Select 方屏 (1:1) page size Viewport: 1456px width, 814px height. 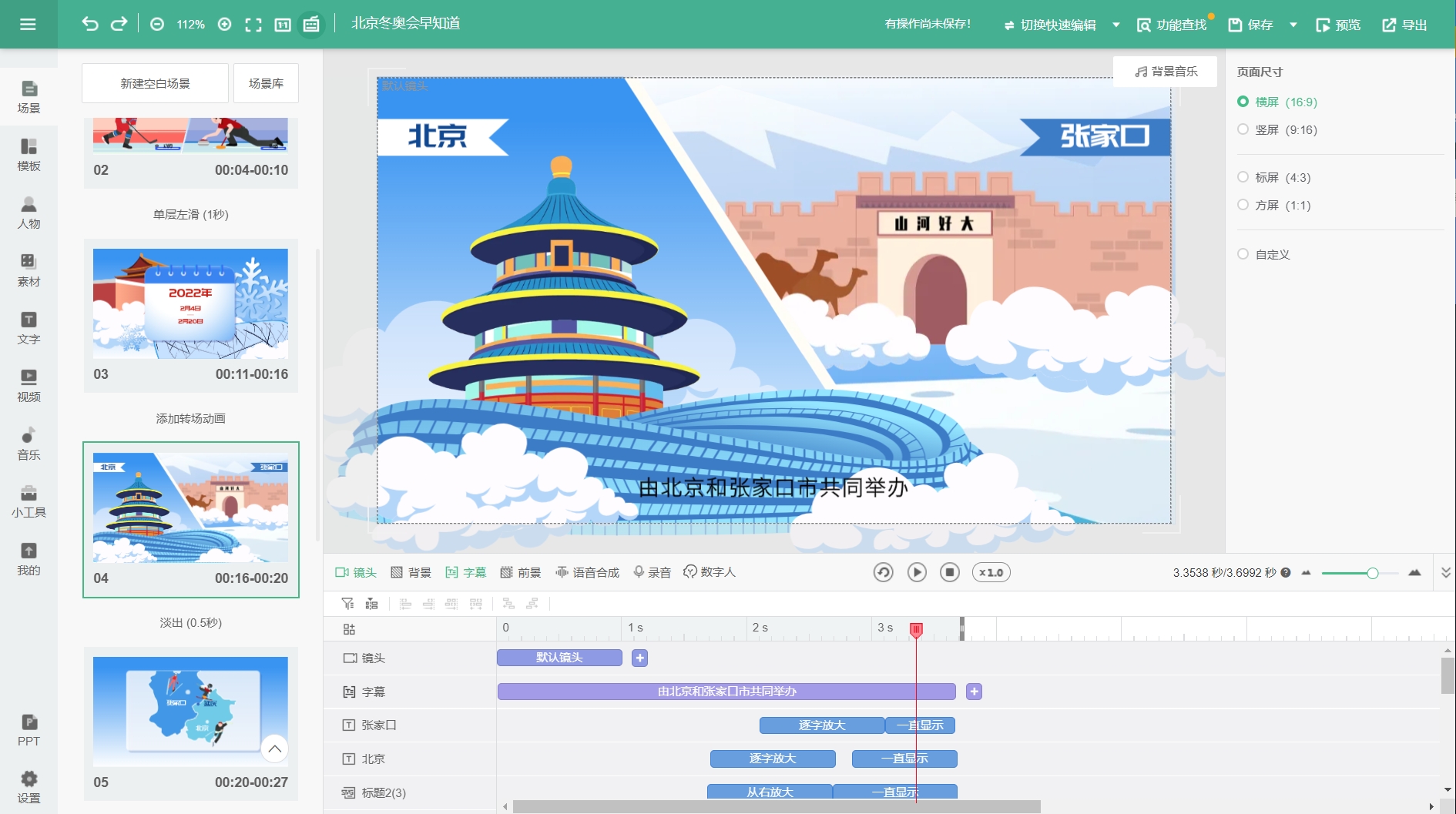coord(1274,205)
